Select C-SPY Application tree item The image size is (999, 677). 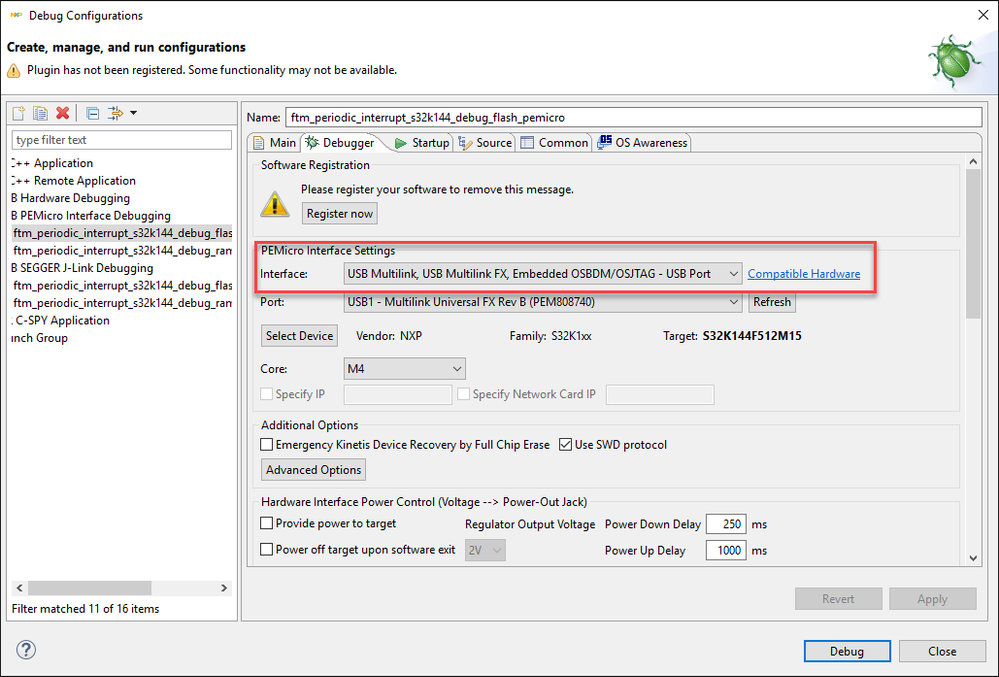61,320
